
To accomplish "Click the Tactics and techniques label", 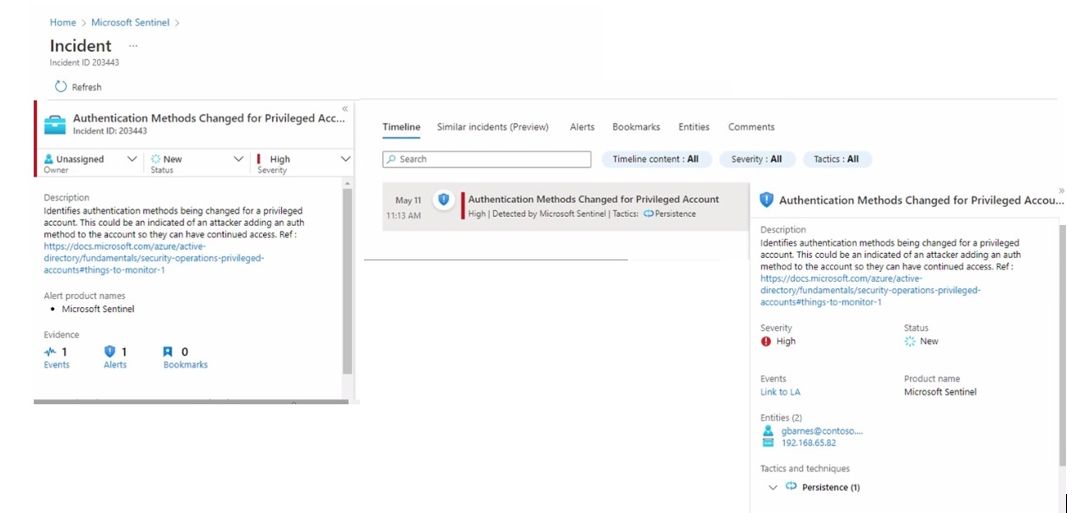I will [x=805, y=469].
